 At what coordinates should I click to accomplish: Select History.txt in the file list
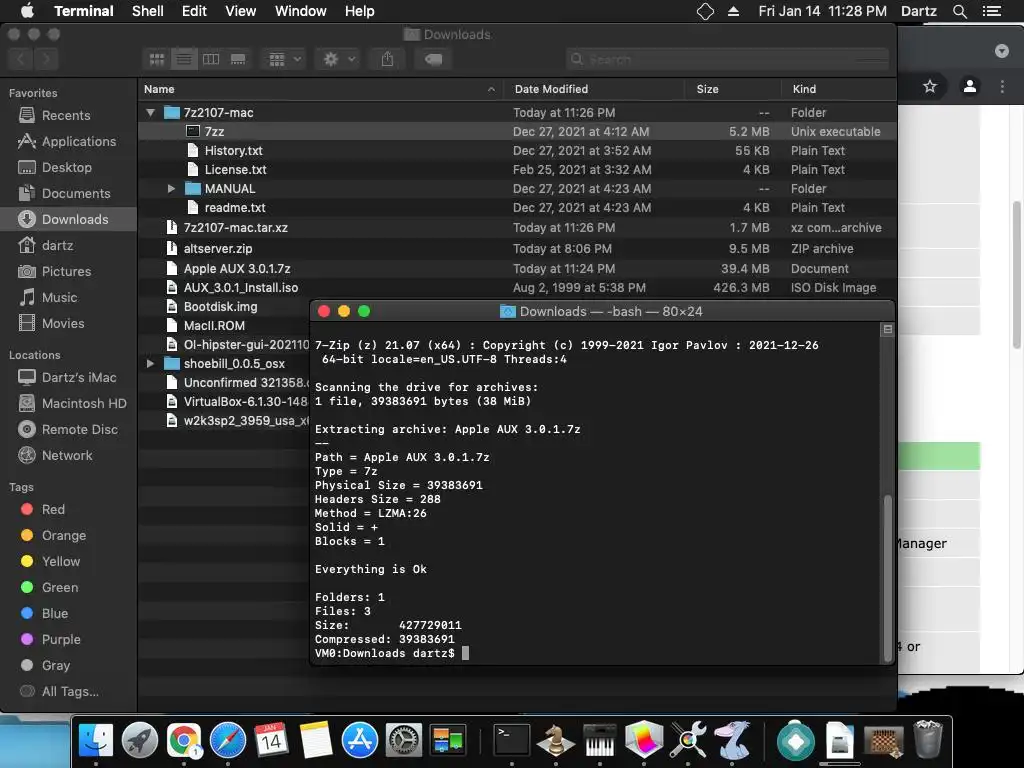517,150
